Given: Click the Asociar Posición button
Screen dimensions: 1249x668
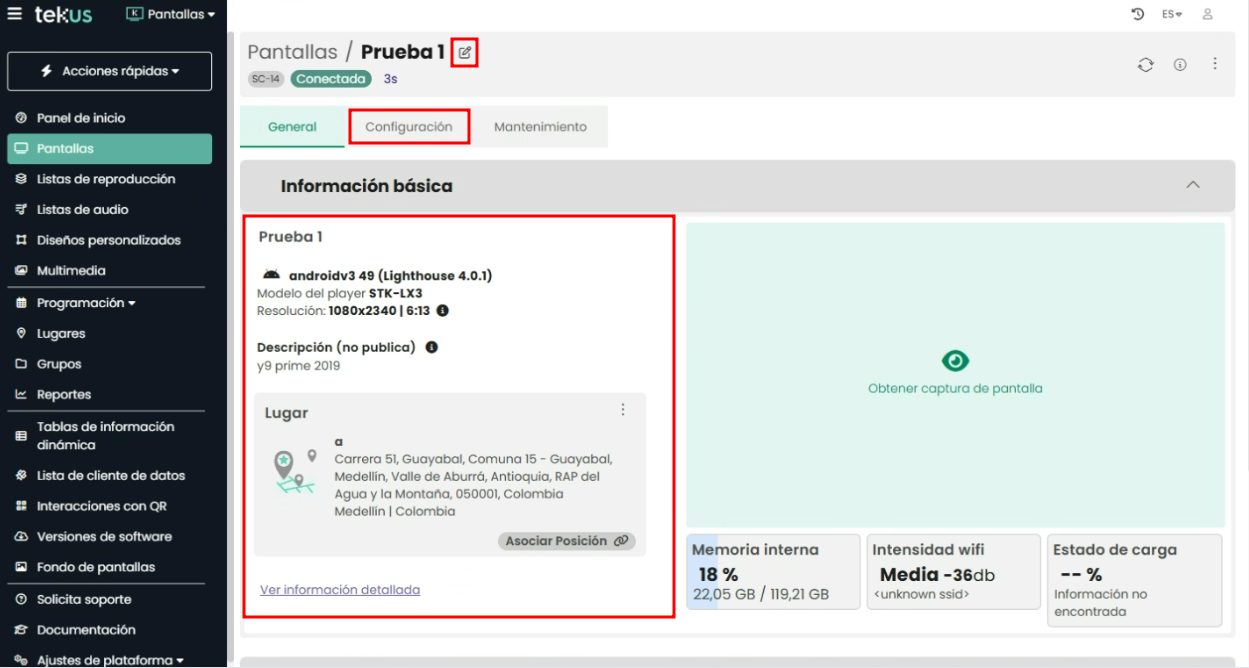Looking at the screenshot, I should click(566, 541).
